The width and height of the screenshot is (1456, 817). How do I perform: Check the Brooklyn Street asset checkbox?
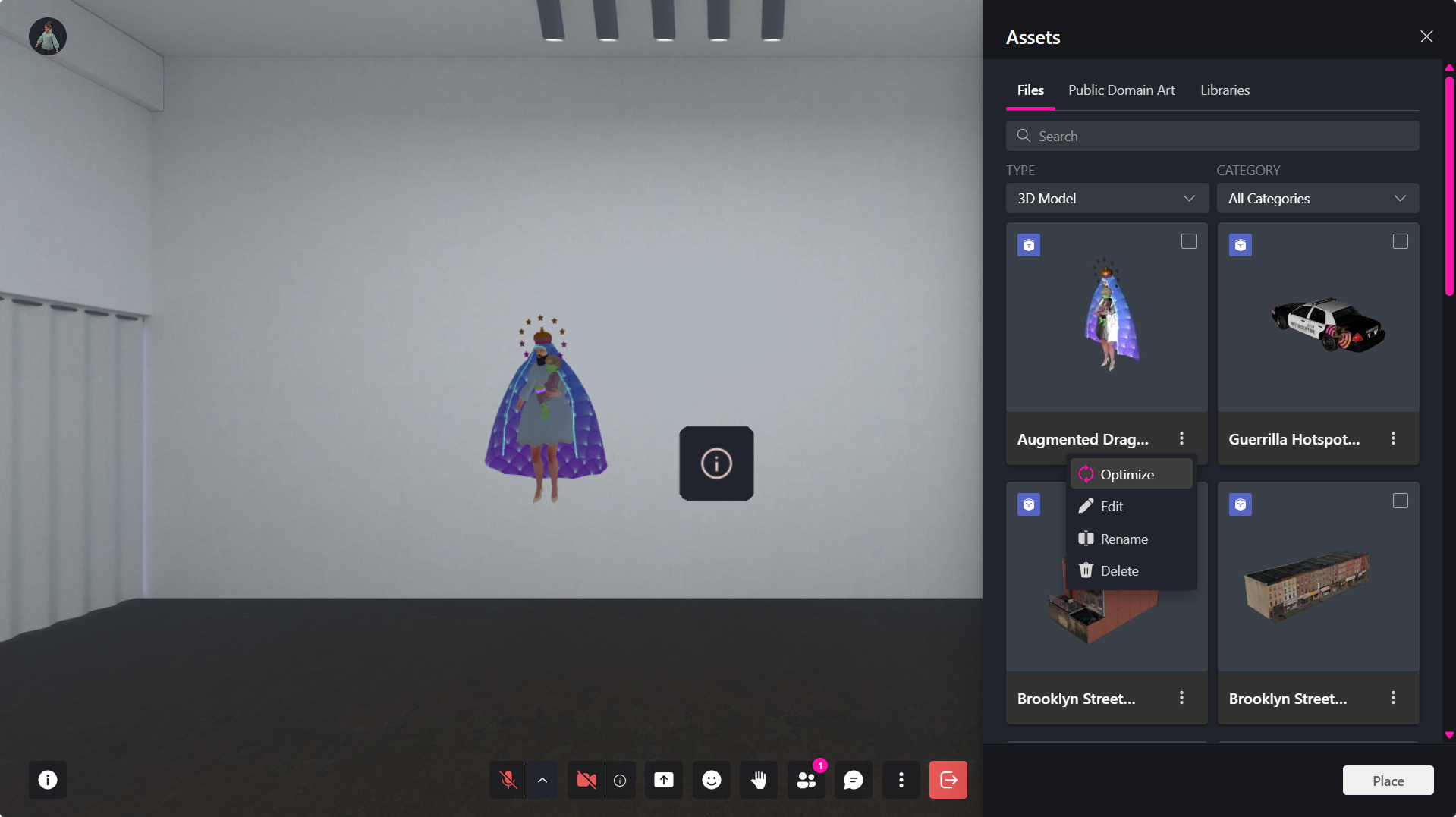[x=1401, y=501]
